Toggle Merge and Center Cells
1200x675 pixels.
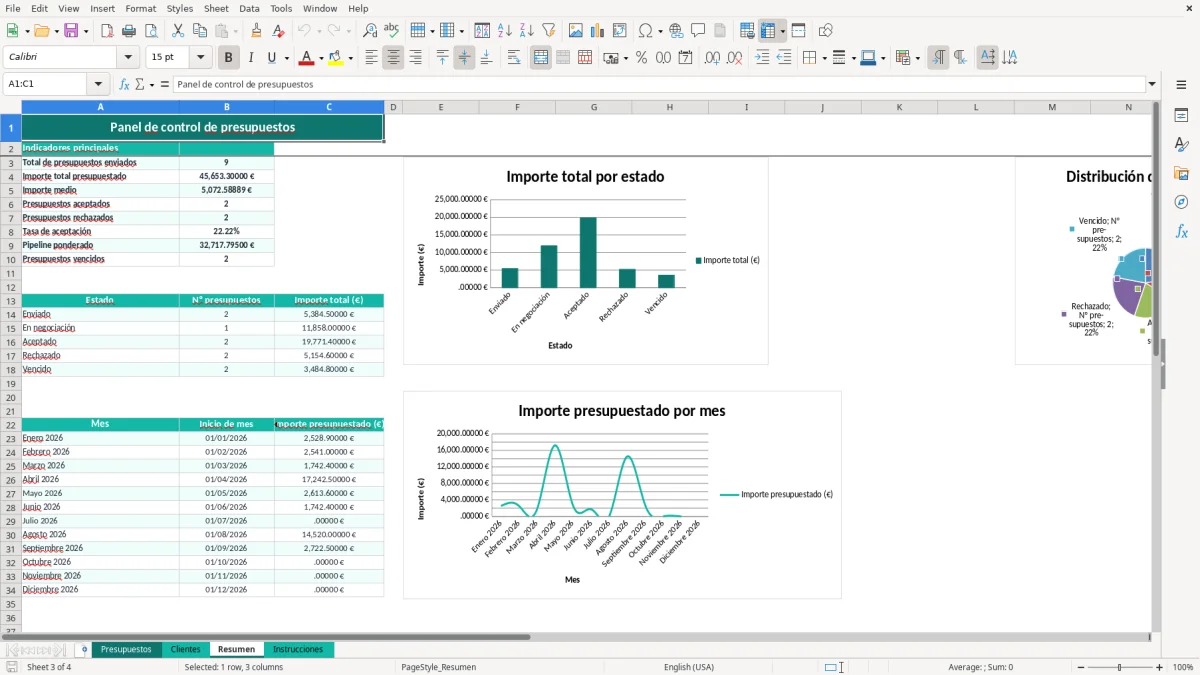pos(541,58)
